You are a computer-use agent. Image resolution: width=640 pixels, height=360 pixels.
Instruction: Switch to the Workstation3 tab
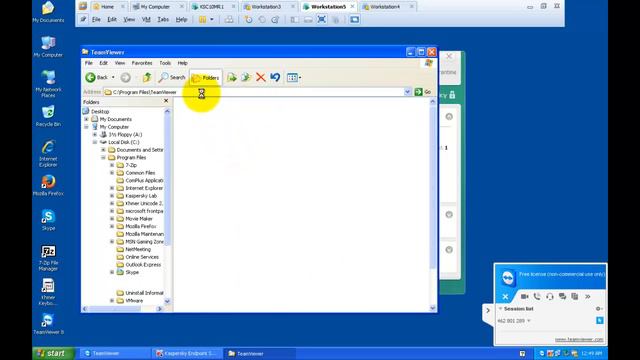coord(266,7)
